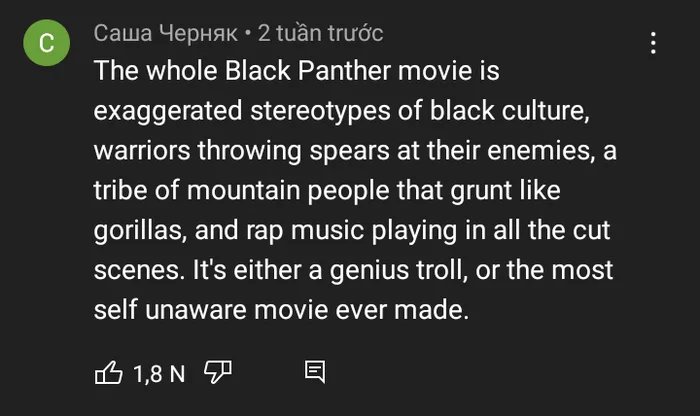Click the "2 tuần trước" timestamp
This screenshot has width=700, height=416.
pos(320,33)
